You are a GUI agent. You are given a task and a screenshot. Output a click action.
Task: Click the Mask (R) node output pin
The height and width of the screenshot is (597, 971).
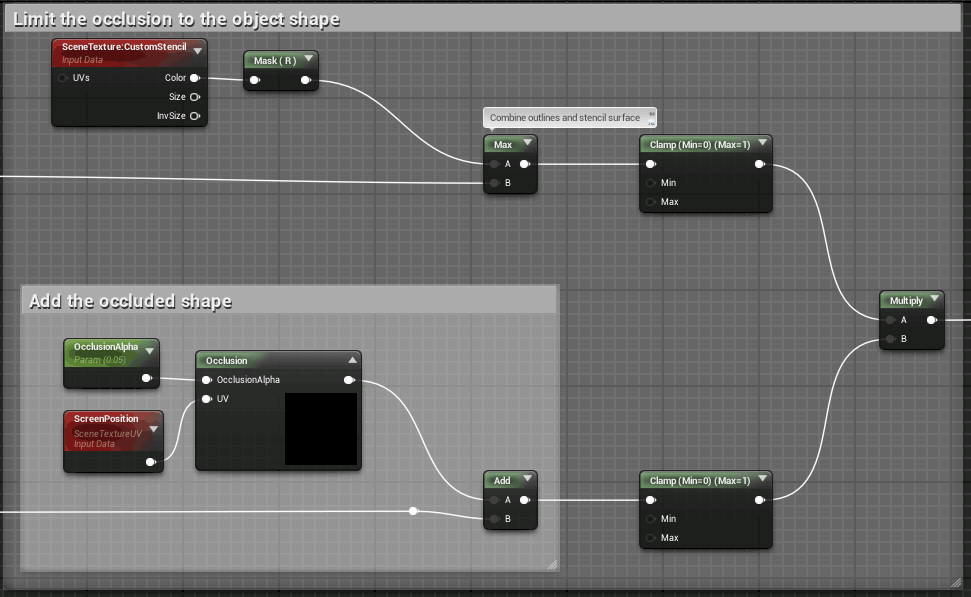305,80
